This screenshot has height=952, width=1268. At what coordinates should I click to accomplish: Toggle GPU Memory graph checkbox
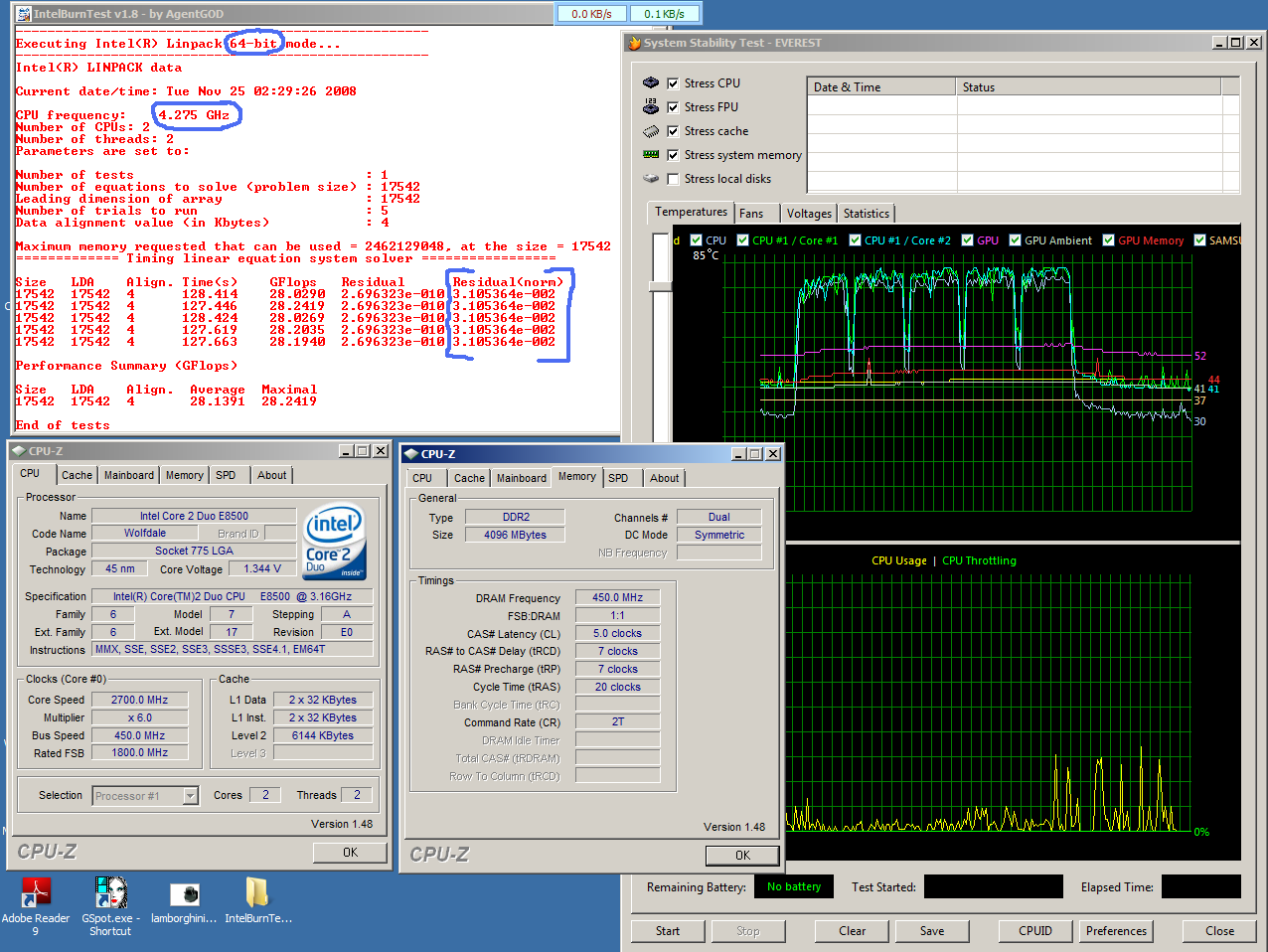pyautogui.click(x=1108, y=240)
